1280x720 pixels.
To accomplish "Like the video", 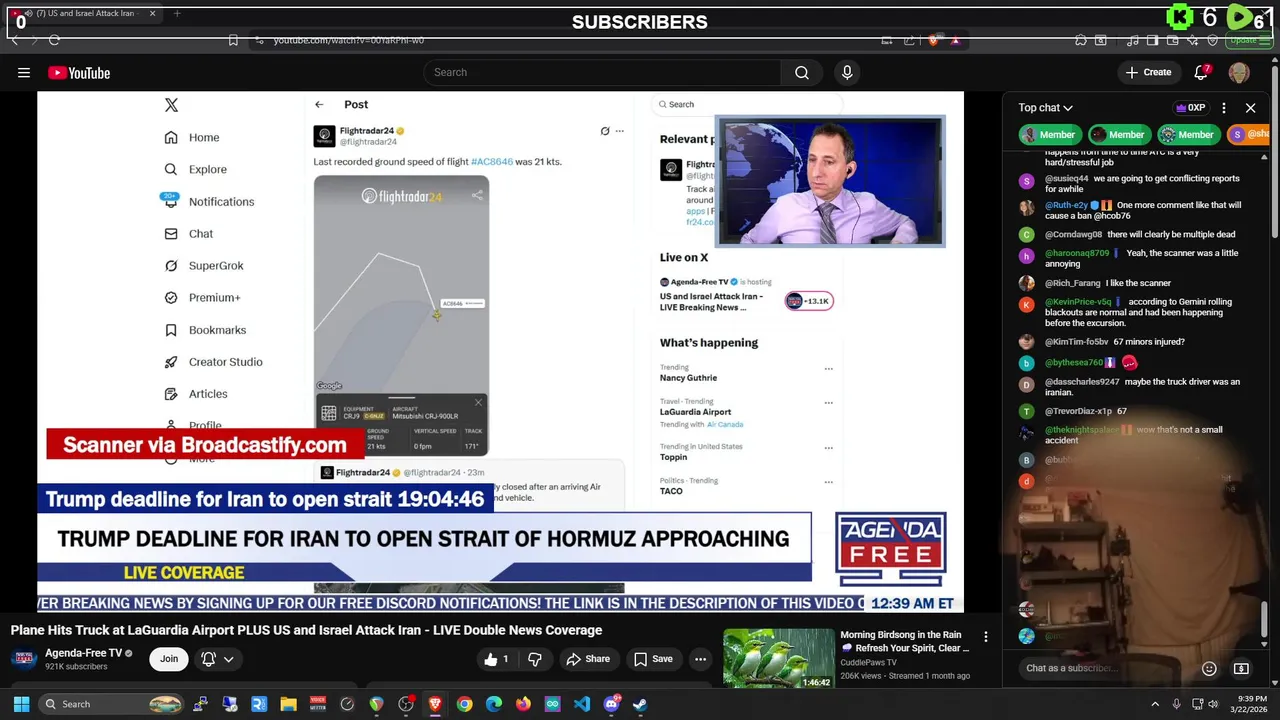I will point(496,659).
